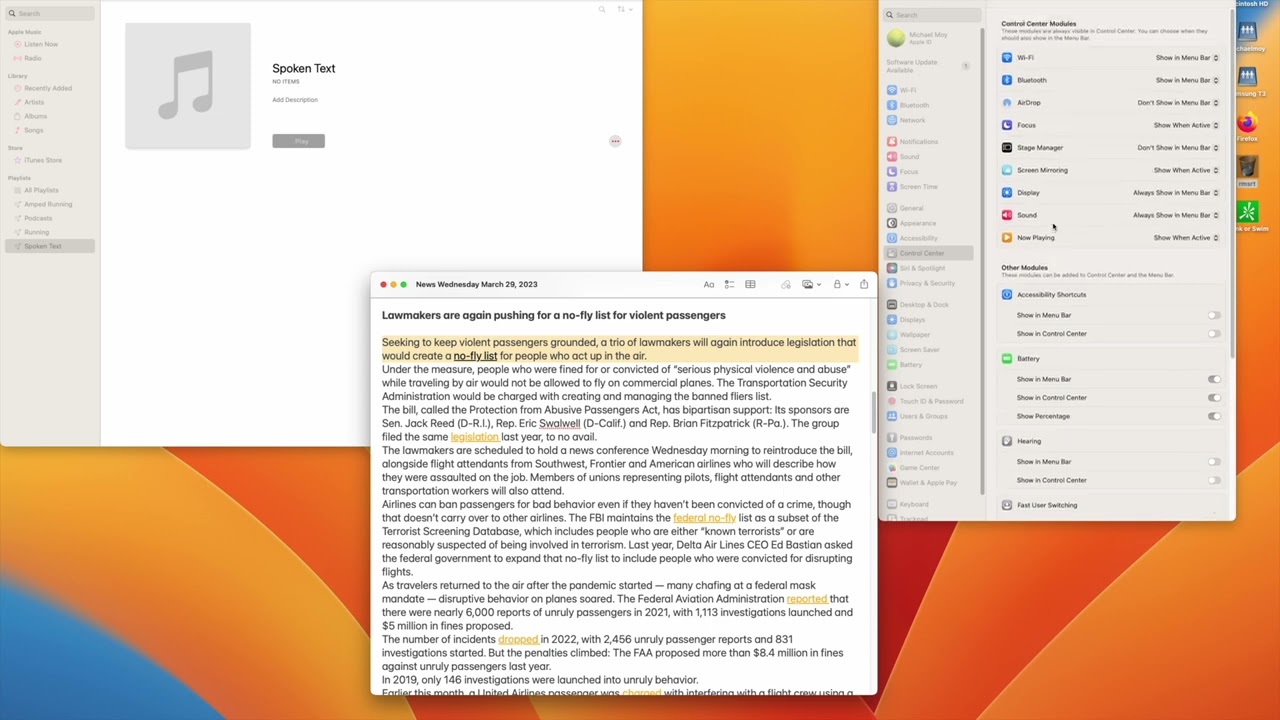Open the media/photo menu in Notes toolbar
The width and height of the screenshot is (1280, 720).
(810, 285)
